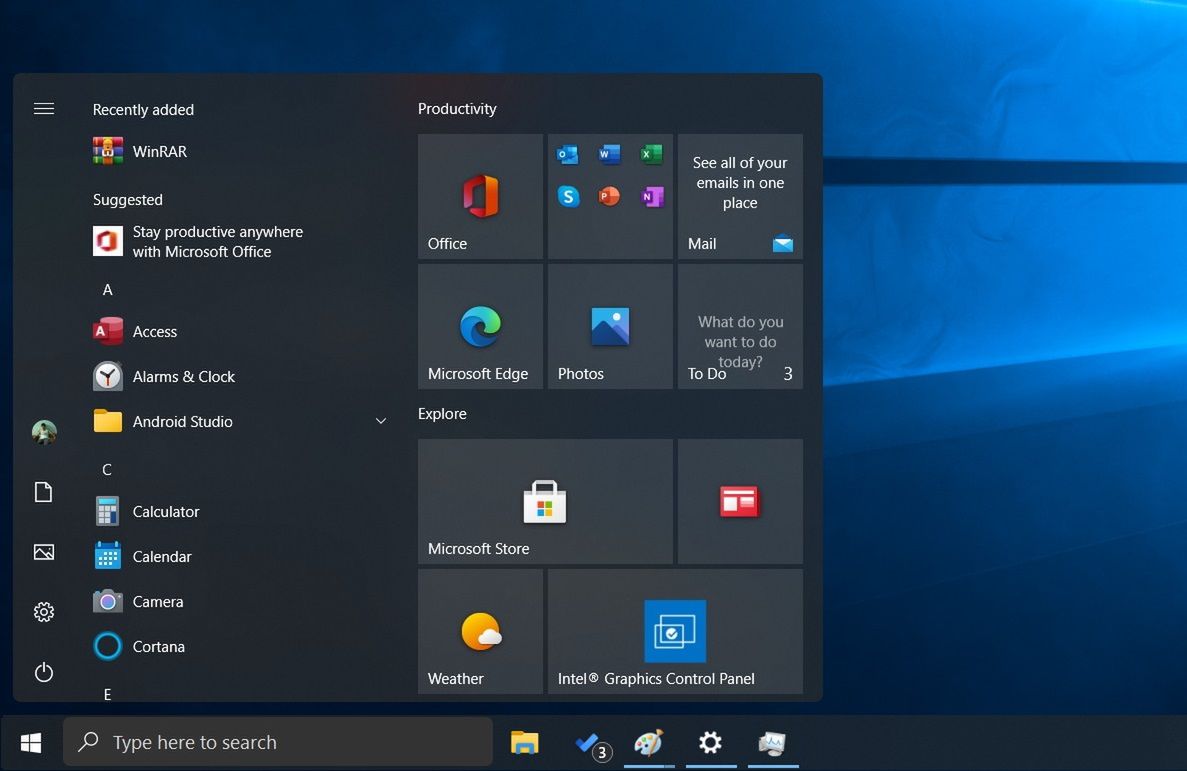Open the Power options
This screenshot has width=1187, height=771.
43,672
